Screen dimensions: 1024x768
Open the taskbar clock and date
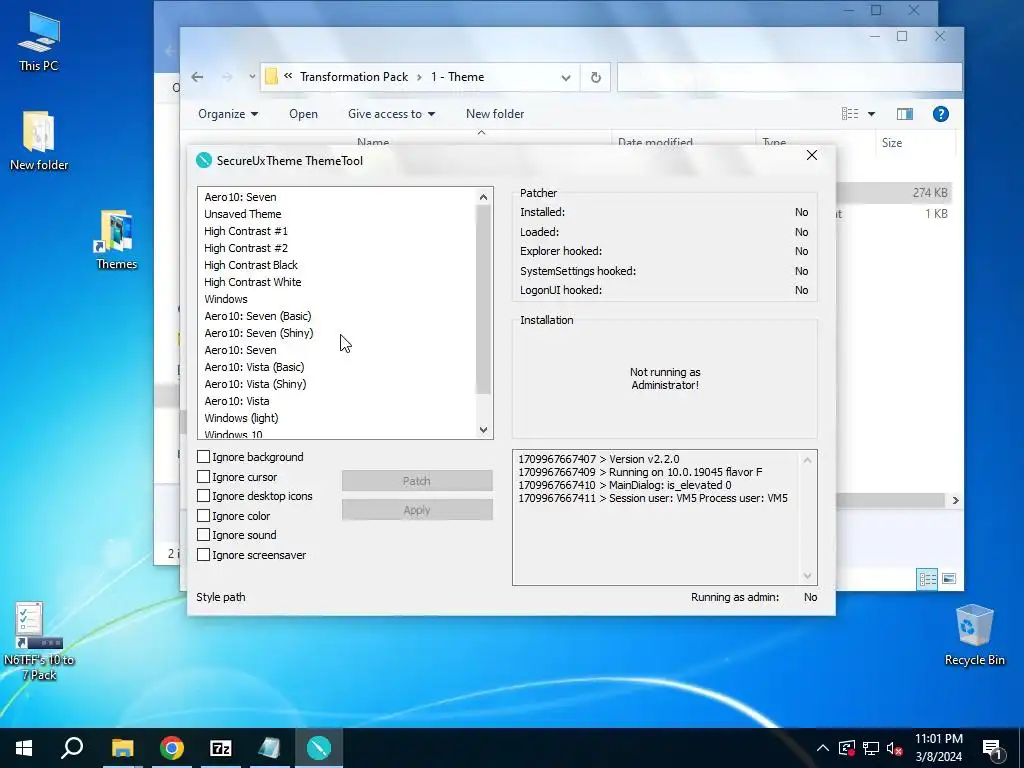tap(938, 748)
